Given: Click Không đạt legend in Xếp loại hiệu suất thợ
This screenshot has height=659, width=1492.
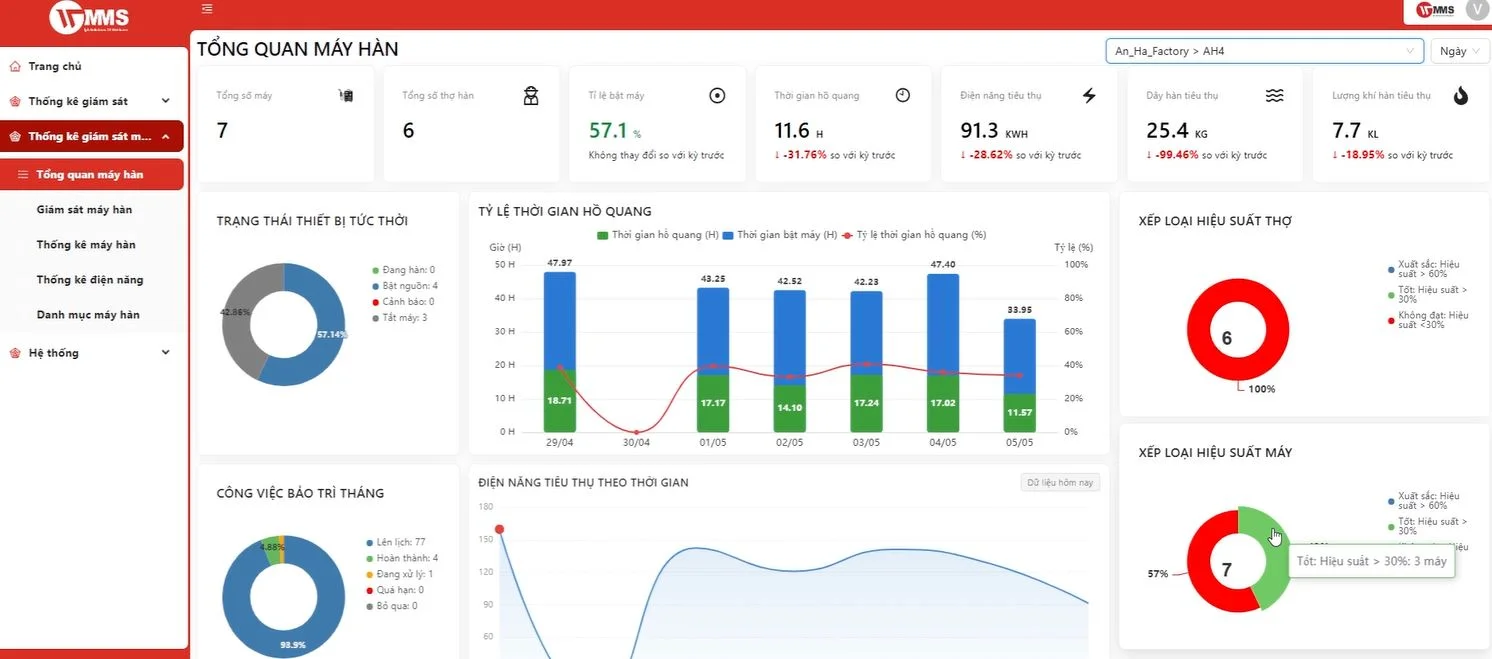Looking at the screenshot, I should pos(1428,320).
